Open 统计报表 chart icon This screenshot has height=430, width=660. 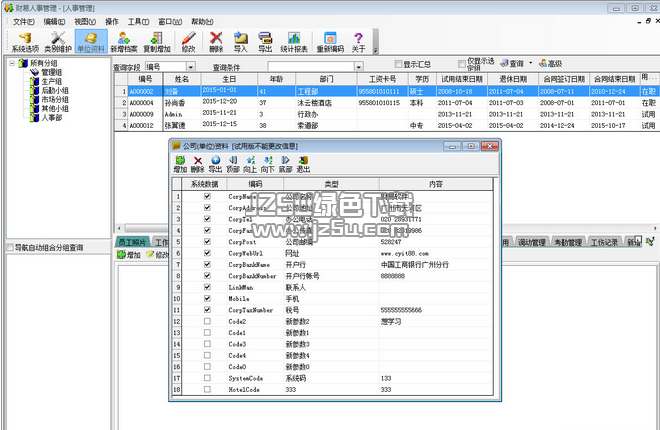click(x=294, y=42)
